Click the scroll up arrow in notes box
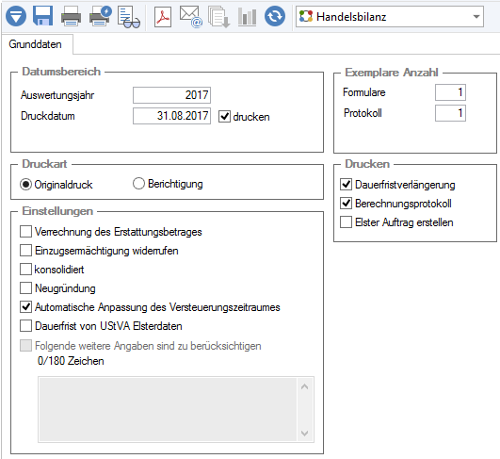Viewport: 500px width, 459px height. [304, 387]
